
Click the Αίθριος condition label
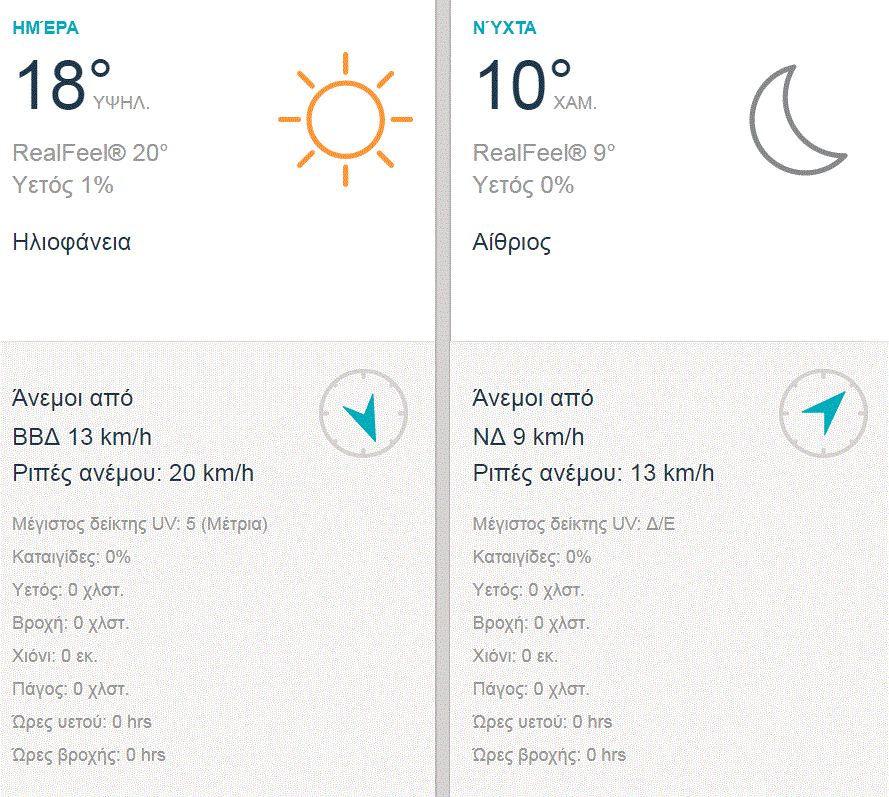click(x=511, y=242)
